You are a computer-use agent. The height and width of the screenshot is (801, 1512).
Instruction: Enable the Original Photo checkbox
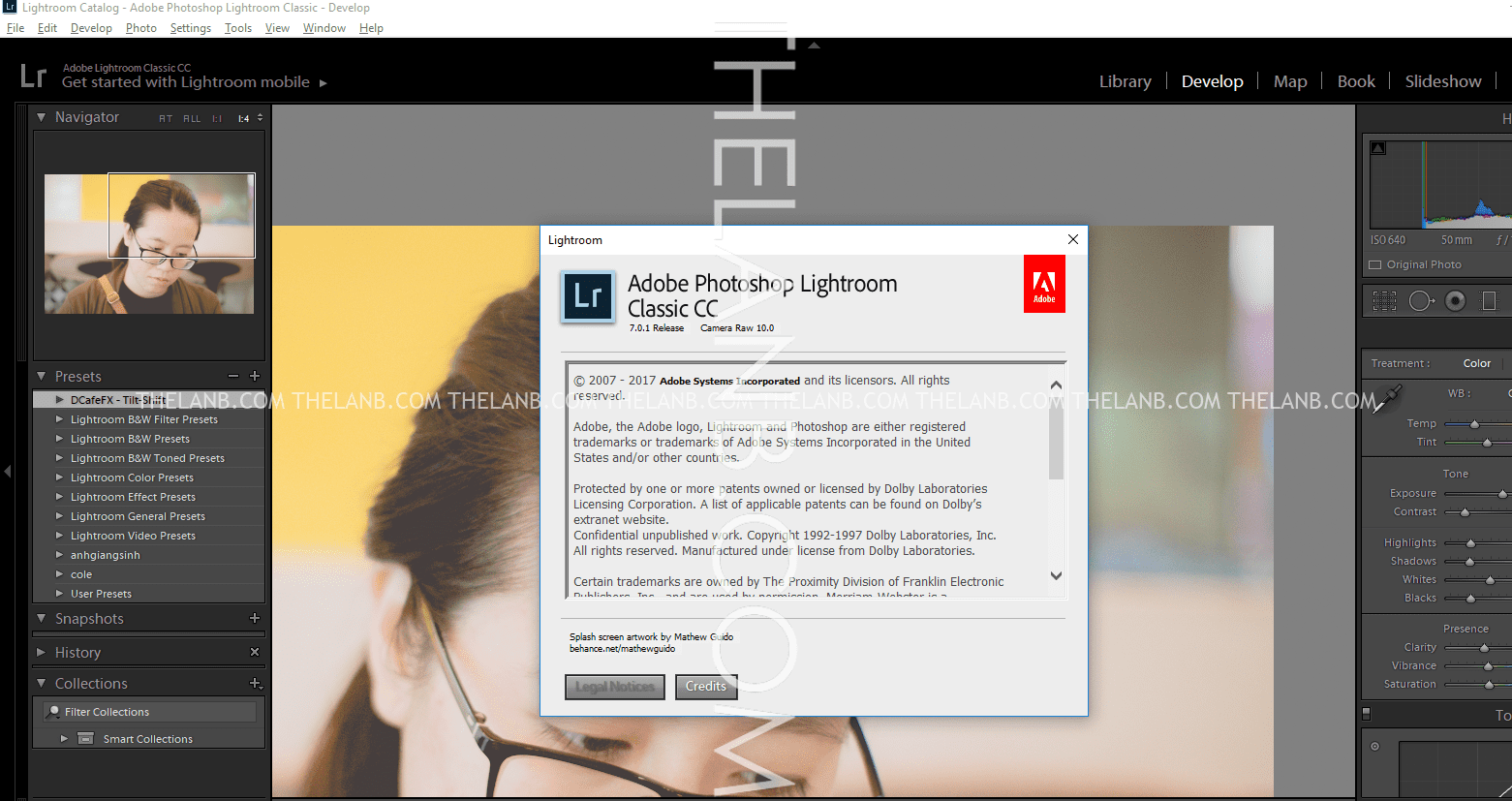click(1374, 264)
